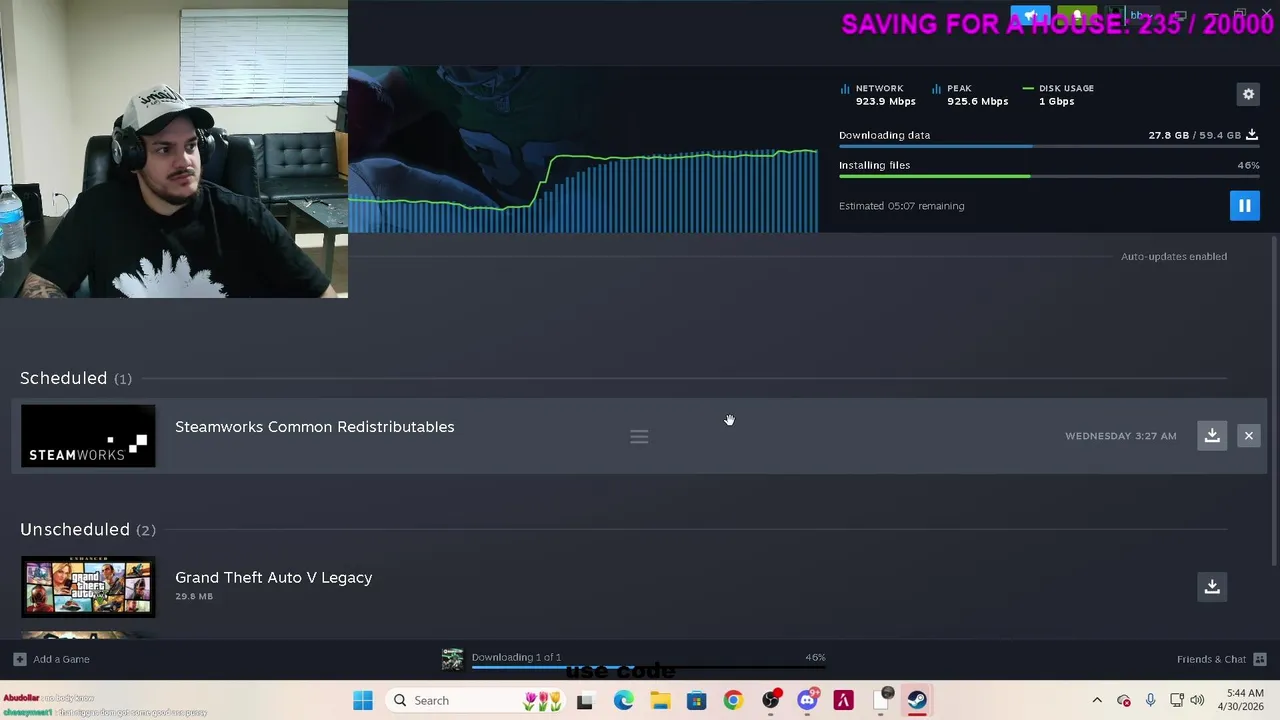Open Friends & Chat
Screen dimensions: 1280x720
point(1222,659)
